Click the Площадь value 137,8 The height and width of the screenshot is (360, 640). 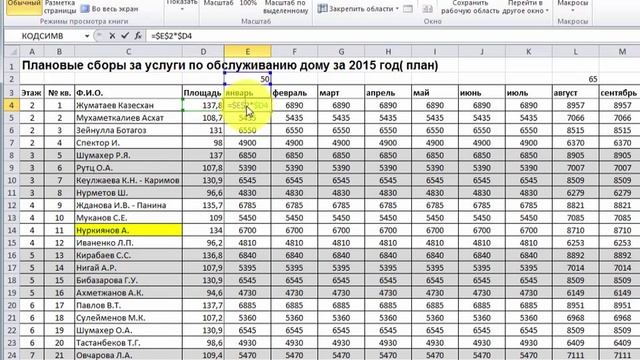coord(203,105)
